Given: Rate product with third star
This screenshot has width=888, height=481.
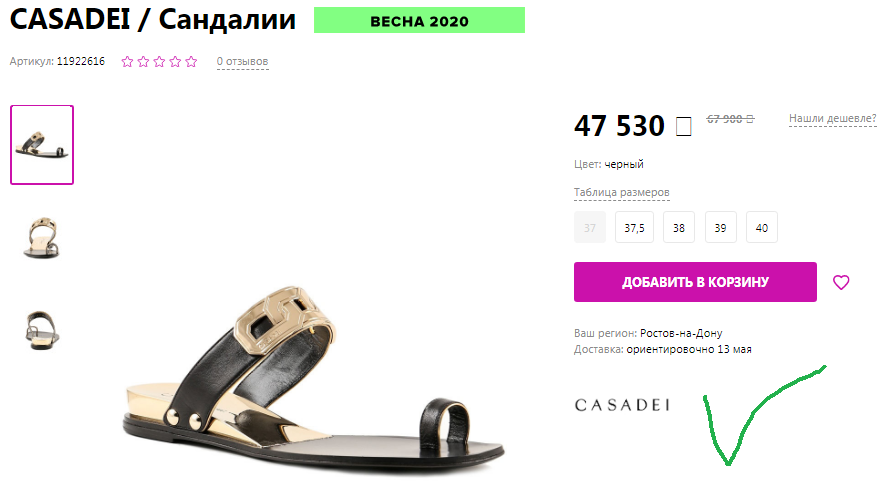Looking at the screenshot, I should point(159,62).
